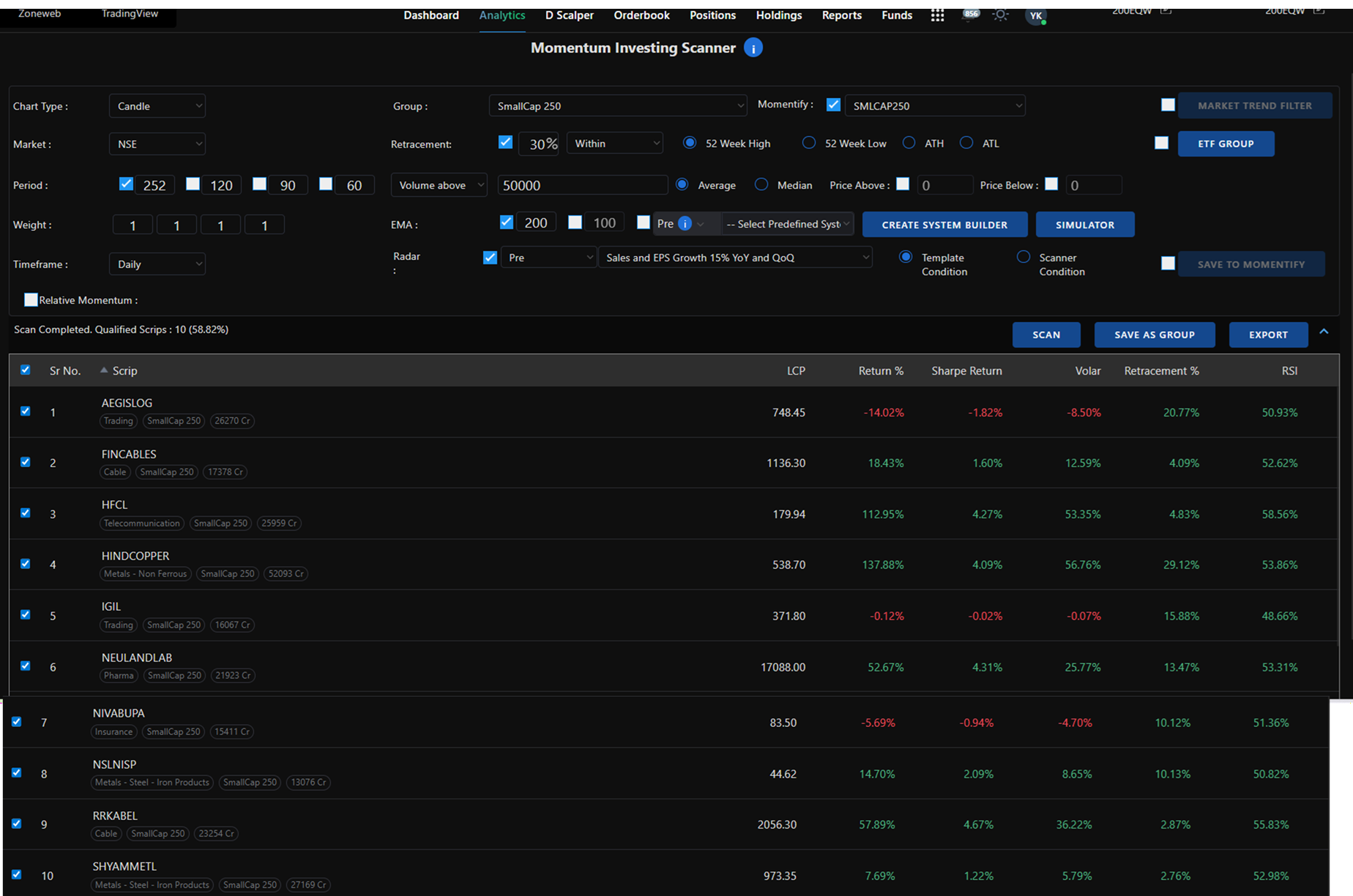Click the info icon beside Momentum Investing Scanner
This screenshot has height=896, width=1353.
tap(753, 48)
